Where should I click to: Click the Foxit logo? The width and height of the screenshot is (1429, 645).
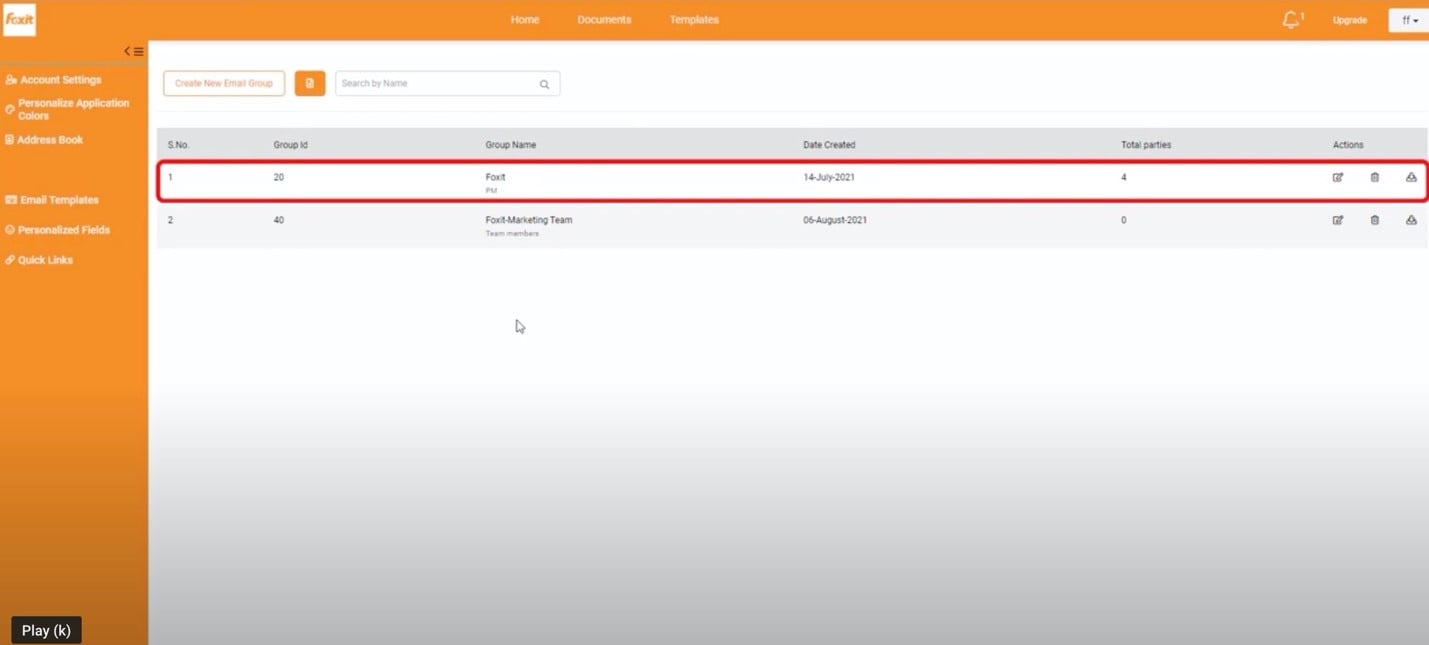click(x=19, y=19)
